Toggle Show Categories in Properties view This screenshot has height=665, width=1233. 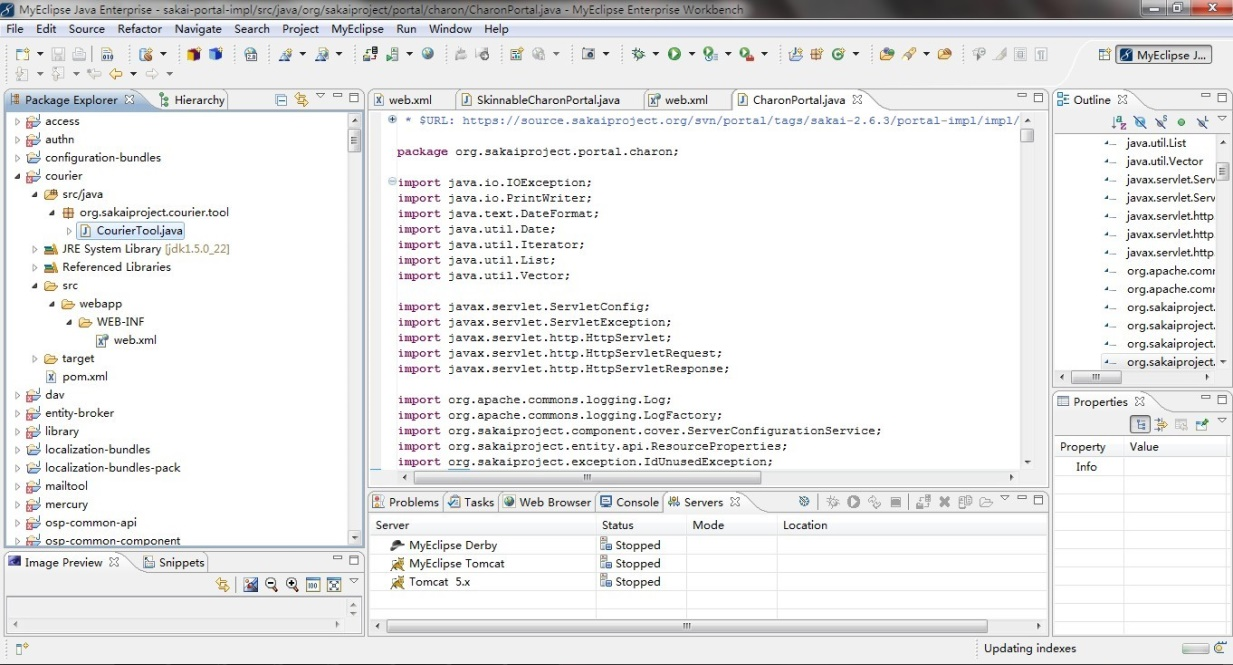click(x=1140, y=424)
